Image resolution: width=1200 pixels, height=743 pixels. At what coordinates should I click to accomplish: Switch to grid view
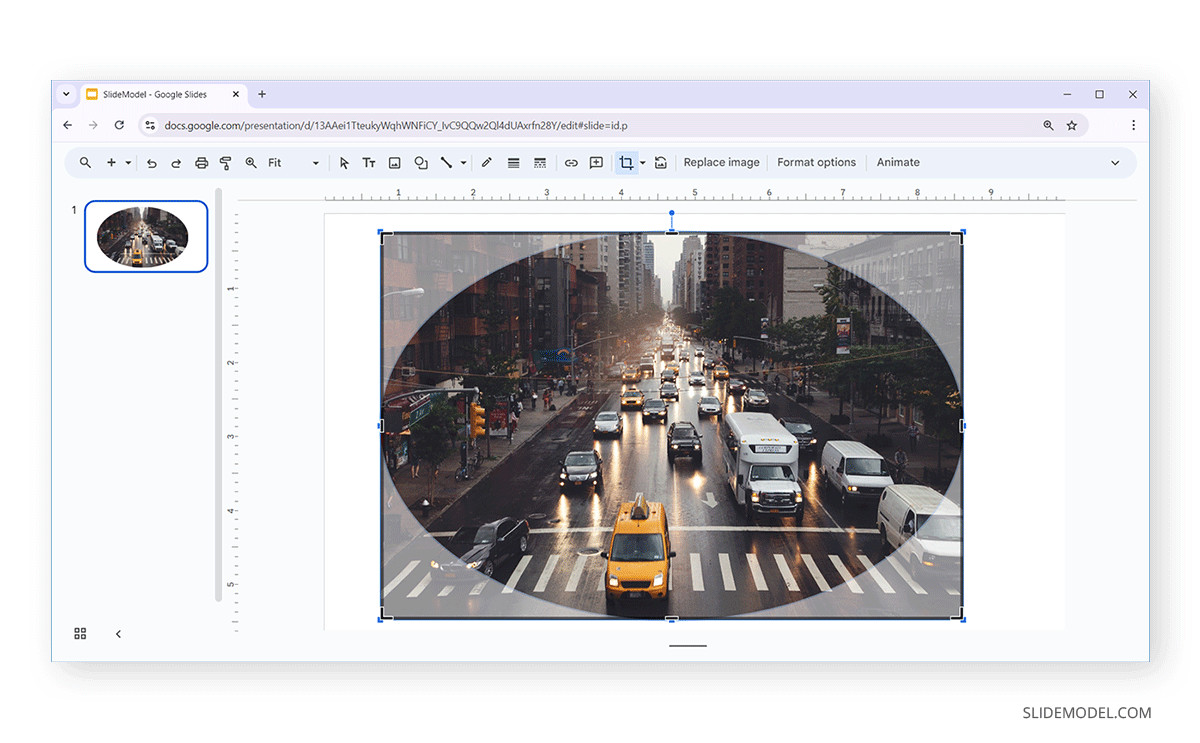tap(81, 634)
